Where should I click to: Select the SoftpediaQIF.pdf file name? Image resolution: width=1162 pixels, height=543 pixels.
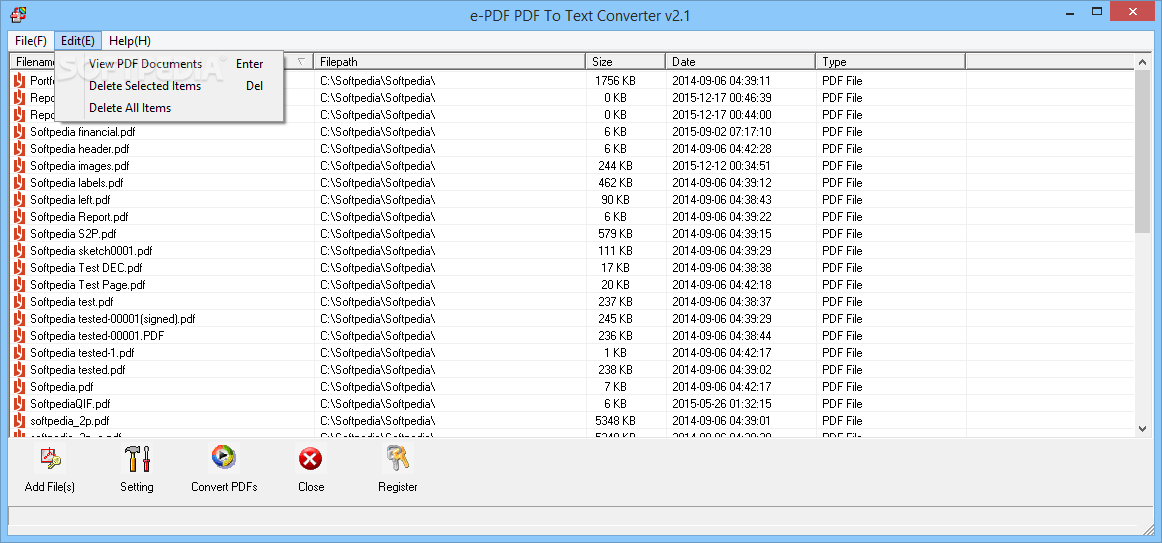pyautogui.click(x=70, y=404)
